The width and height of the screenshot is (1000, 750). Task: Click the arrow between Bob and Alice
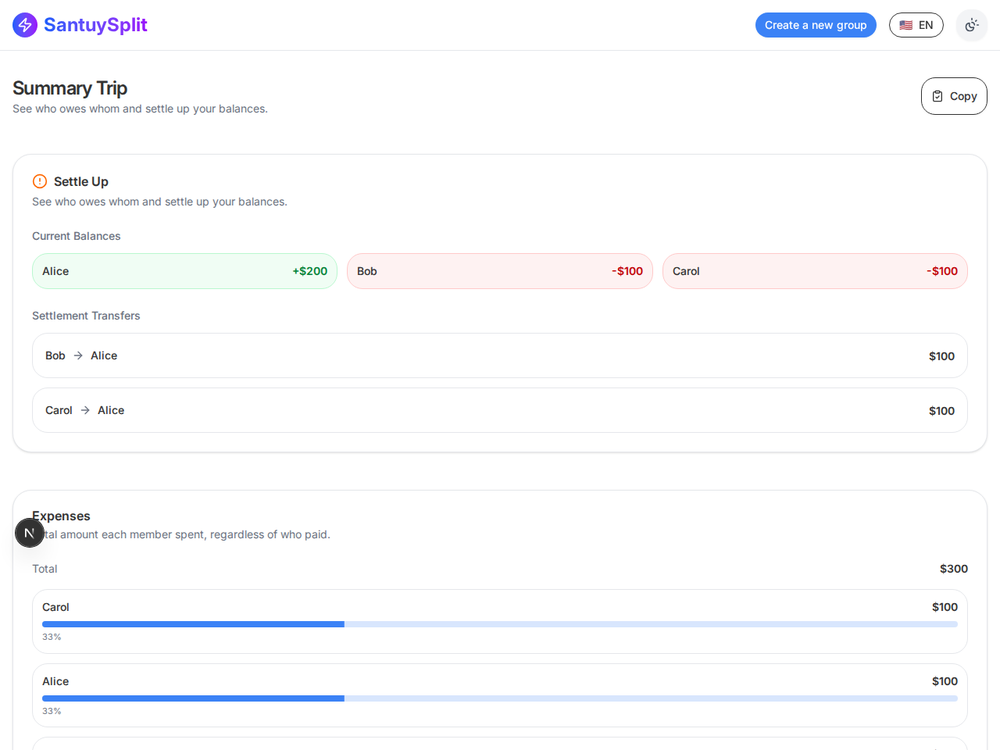(x=78, y=356)
